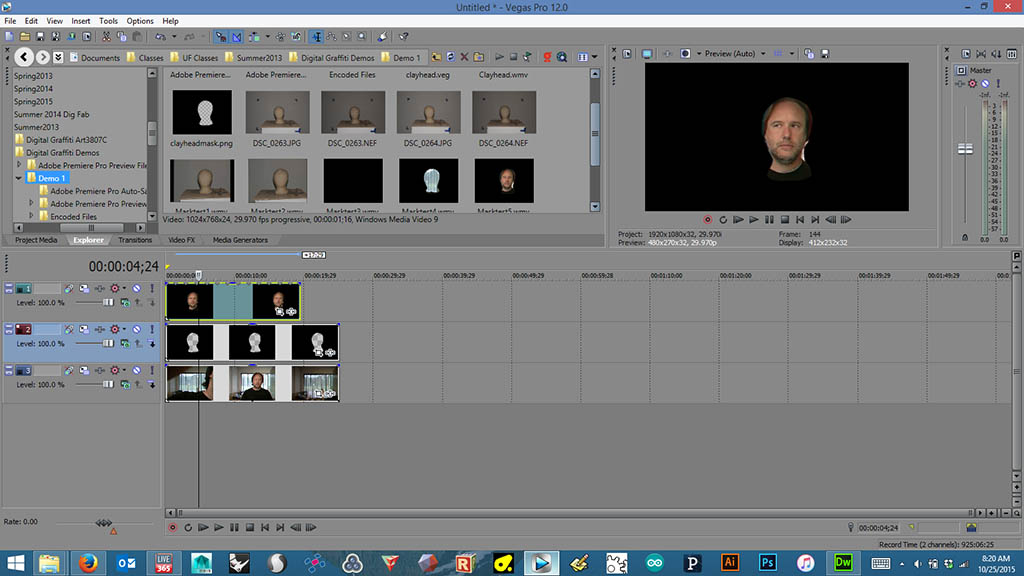Click the Master volume fader
This screenshot has height=576, width=1024.
[965, 148]
